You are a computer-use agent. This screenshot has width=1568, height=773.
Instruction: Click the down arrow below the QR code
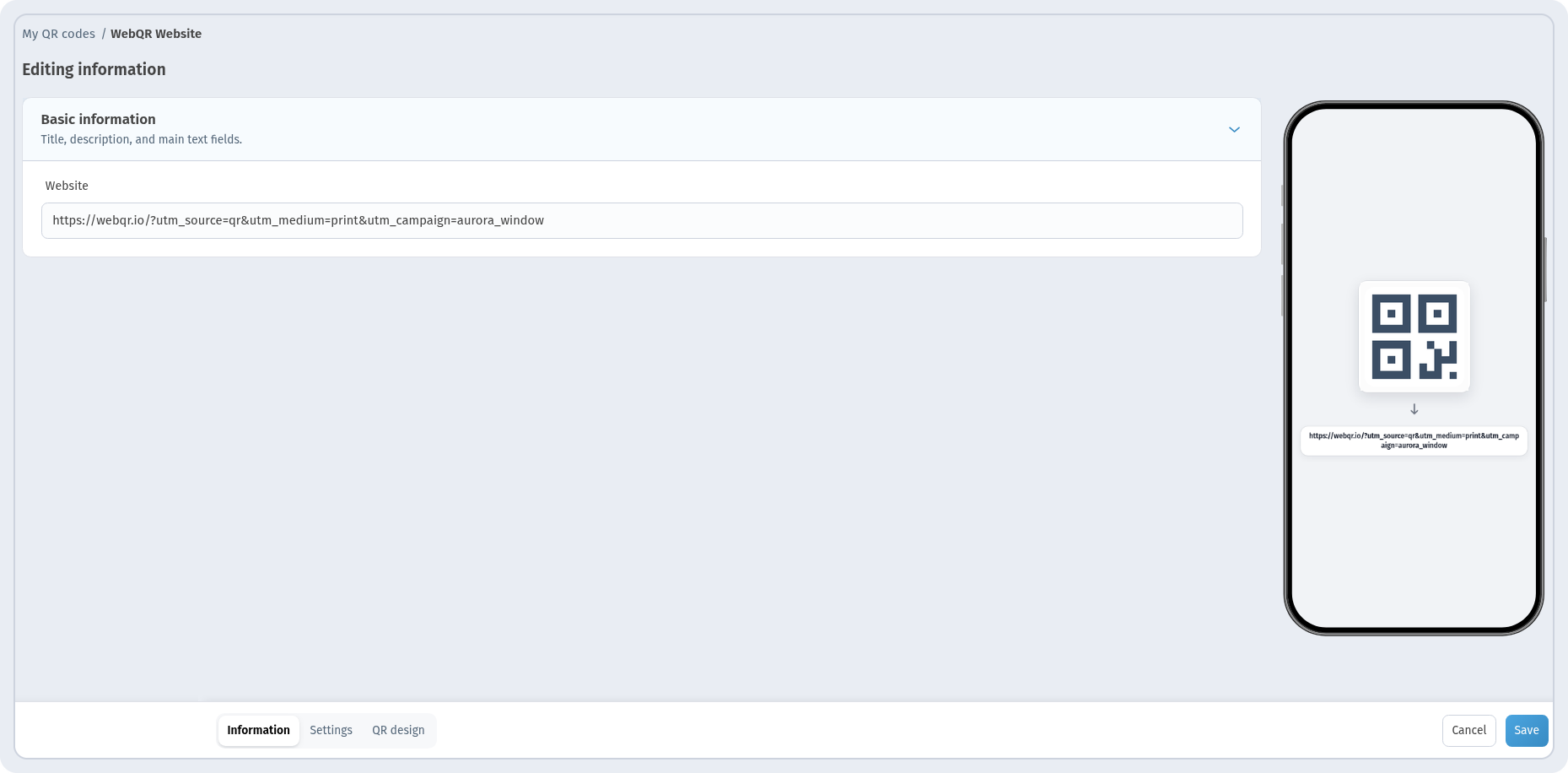[x=1414, y=409]
